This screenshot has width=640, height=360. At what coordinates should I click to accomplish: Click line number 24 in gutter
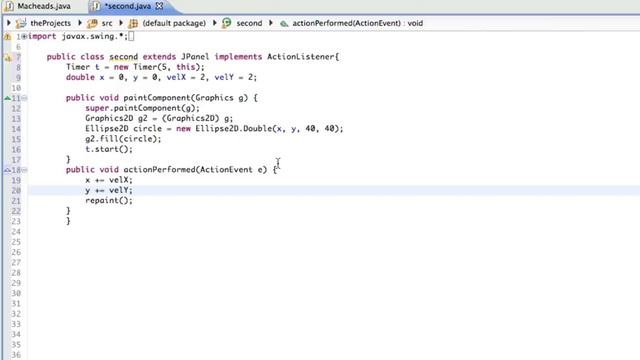[x=16, y=231]
